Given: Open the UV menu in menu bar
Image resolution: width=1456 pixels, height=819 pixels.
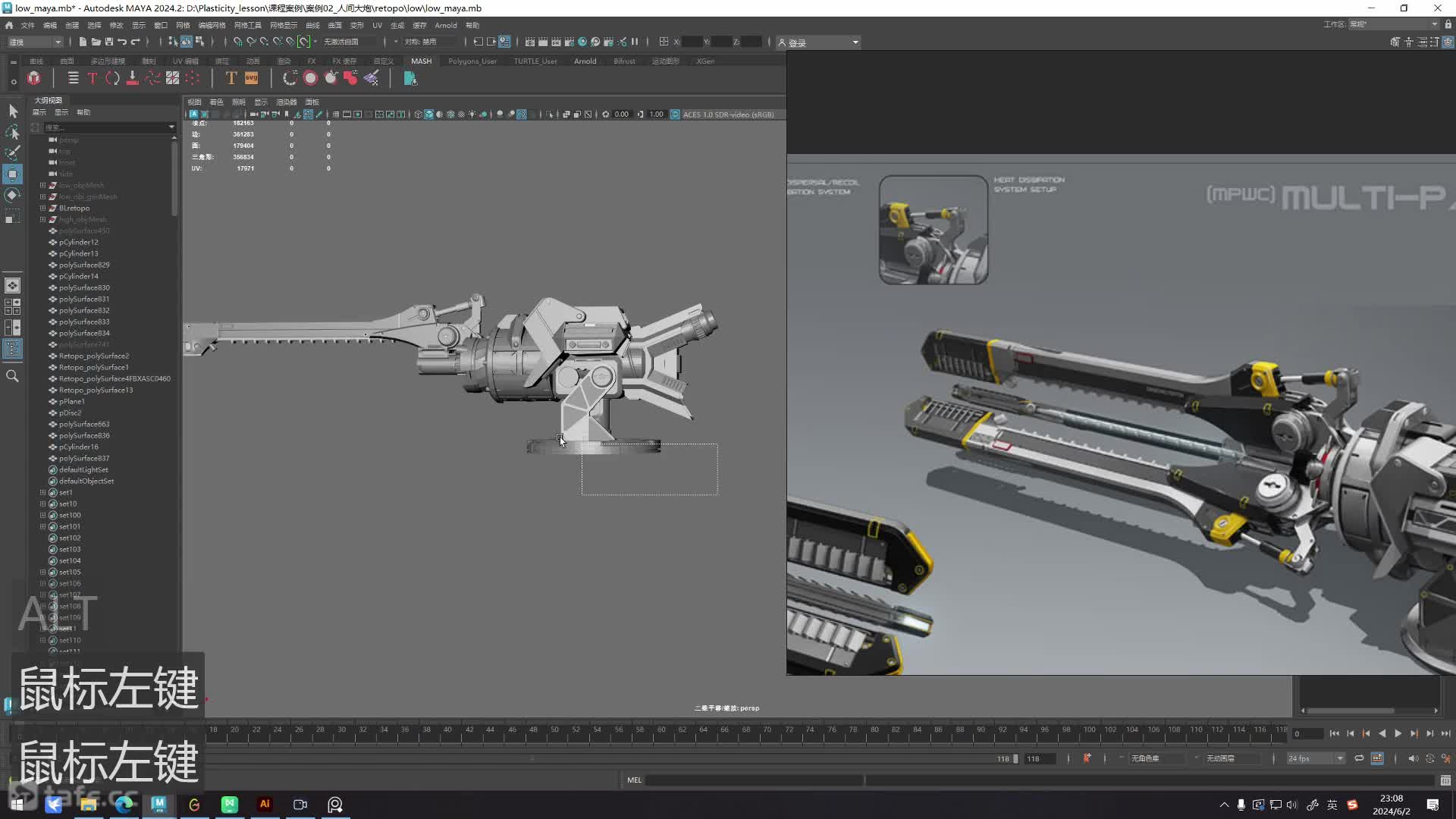Looking at the screenshot, I should click(x=377, y=25).
